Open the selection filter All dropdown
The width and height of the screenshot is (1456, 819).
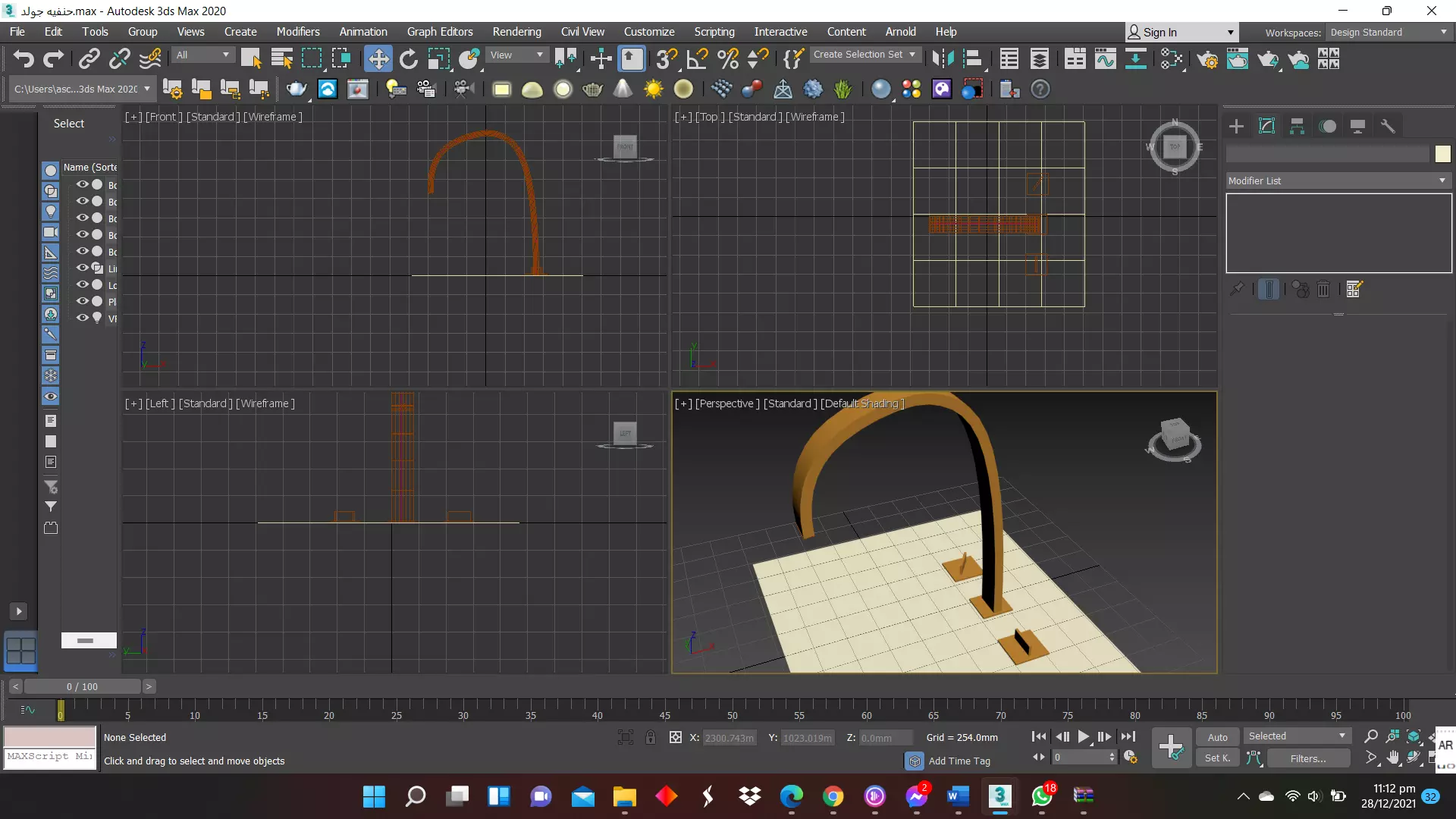(202, 55)
